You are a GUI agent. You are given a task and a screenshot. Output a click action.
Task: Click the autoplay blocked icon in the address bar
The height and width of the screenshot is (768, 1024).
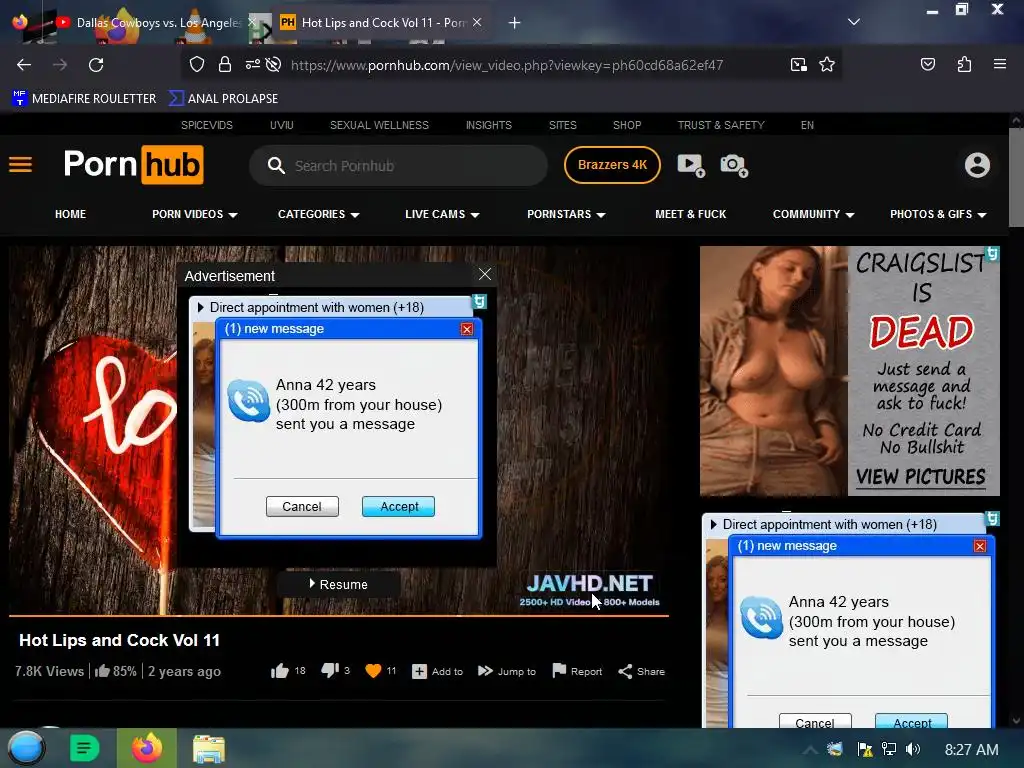tap(274, 64)
